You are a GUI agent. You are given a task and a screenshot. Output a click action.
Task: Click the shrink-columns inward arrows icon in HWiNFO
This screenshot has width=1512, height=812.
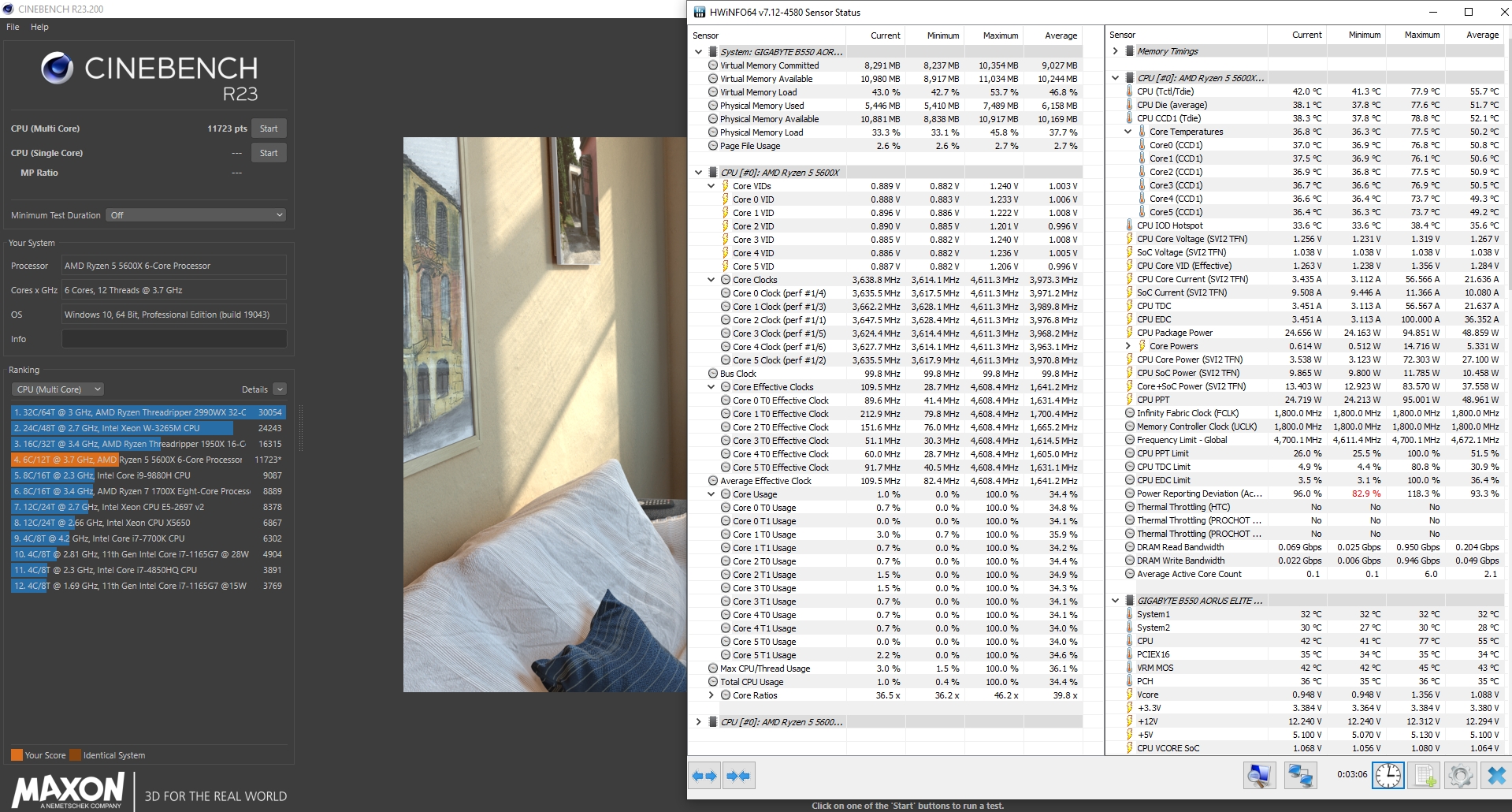[x=739, y=776]
